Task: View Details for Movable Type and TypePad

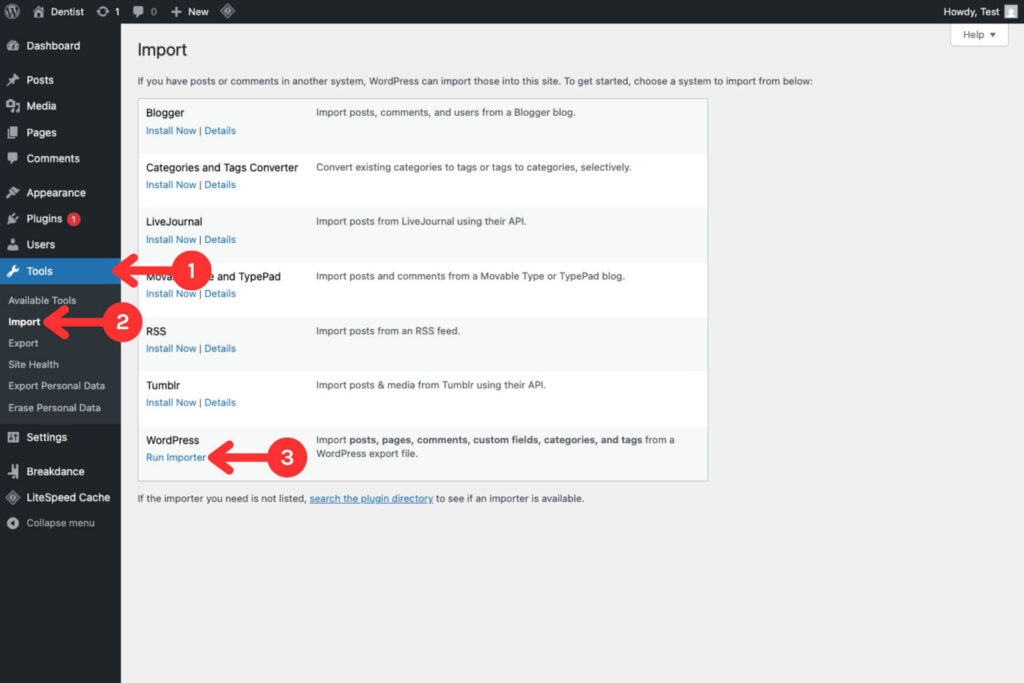Action: 220,294
